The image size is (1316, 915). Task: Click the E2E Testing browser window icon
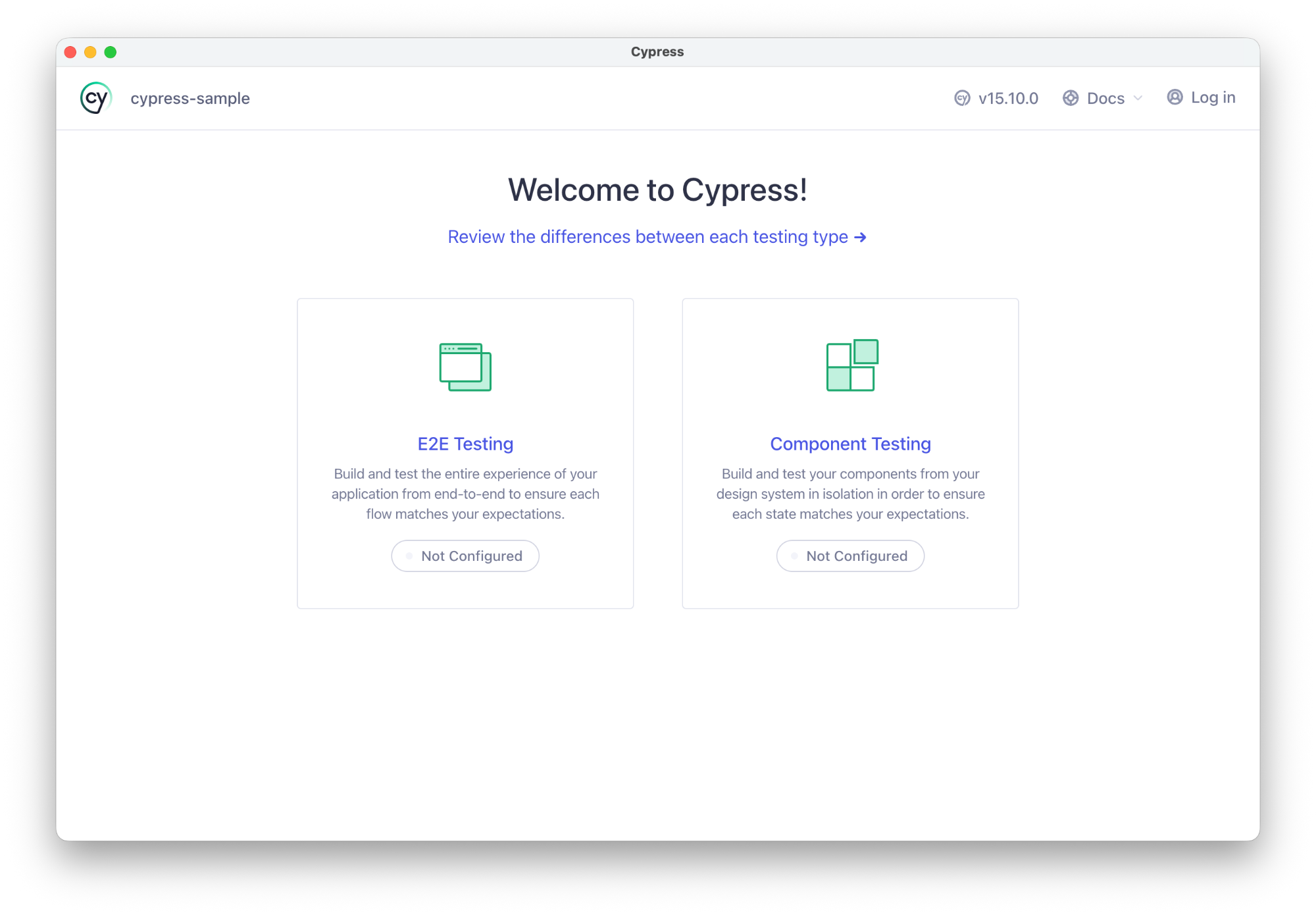(465, 367)
